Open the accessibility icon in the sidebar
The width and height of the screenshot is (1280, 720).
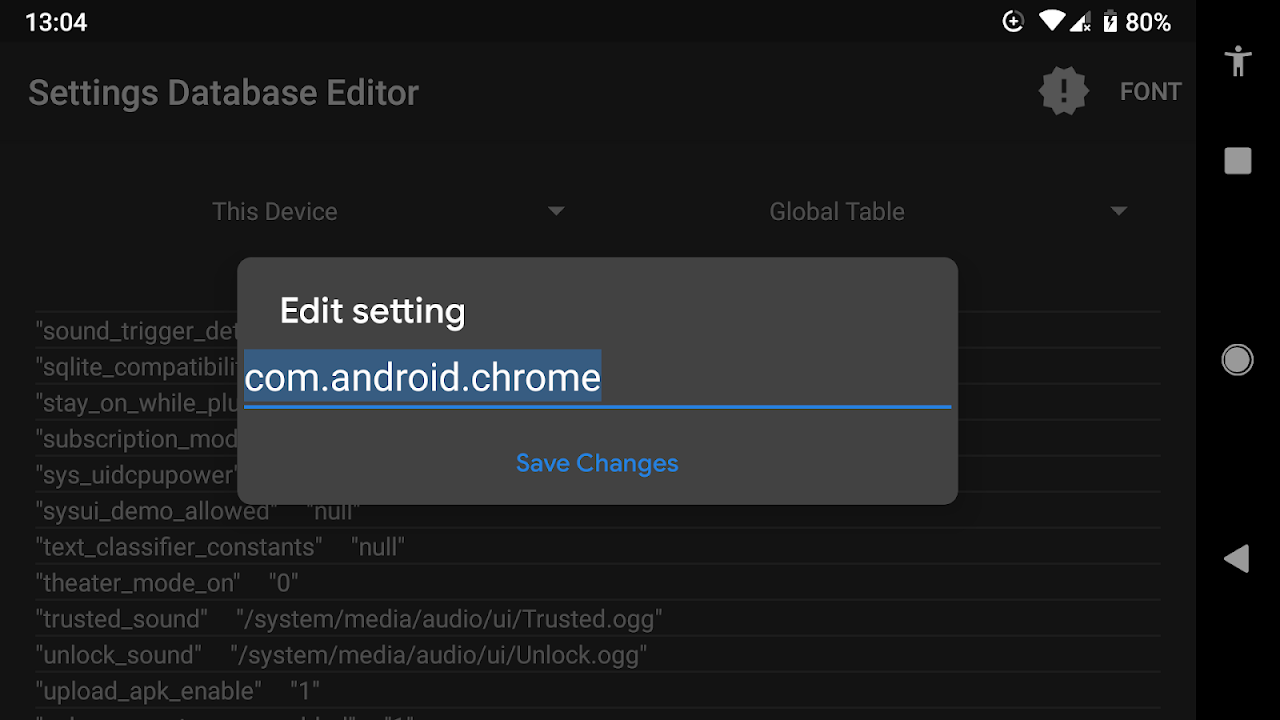click(1237, 60)
